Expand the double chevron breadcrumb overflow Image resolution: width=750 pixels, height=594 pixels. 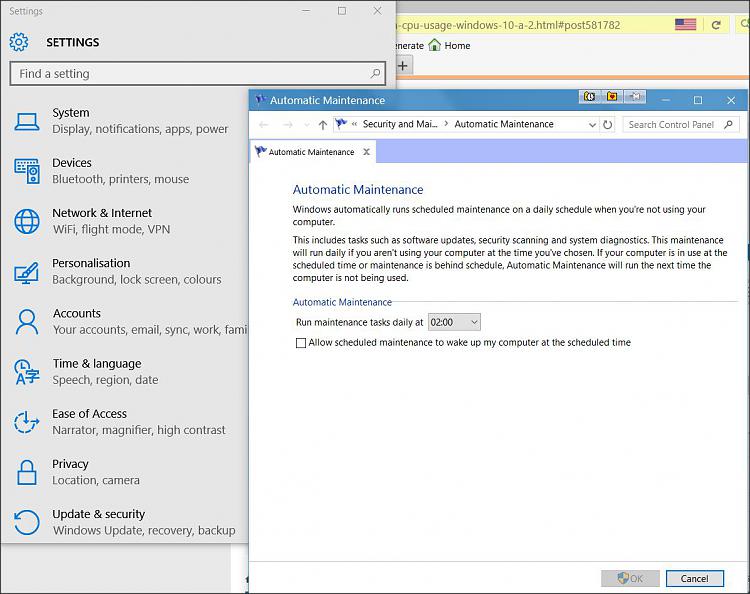click(x=354, y=124)
